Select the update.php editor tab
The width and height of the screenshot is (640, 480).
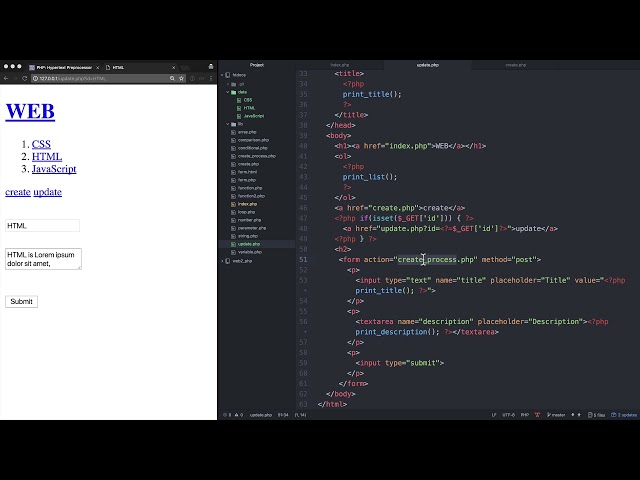point(428,65)
